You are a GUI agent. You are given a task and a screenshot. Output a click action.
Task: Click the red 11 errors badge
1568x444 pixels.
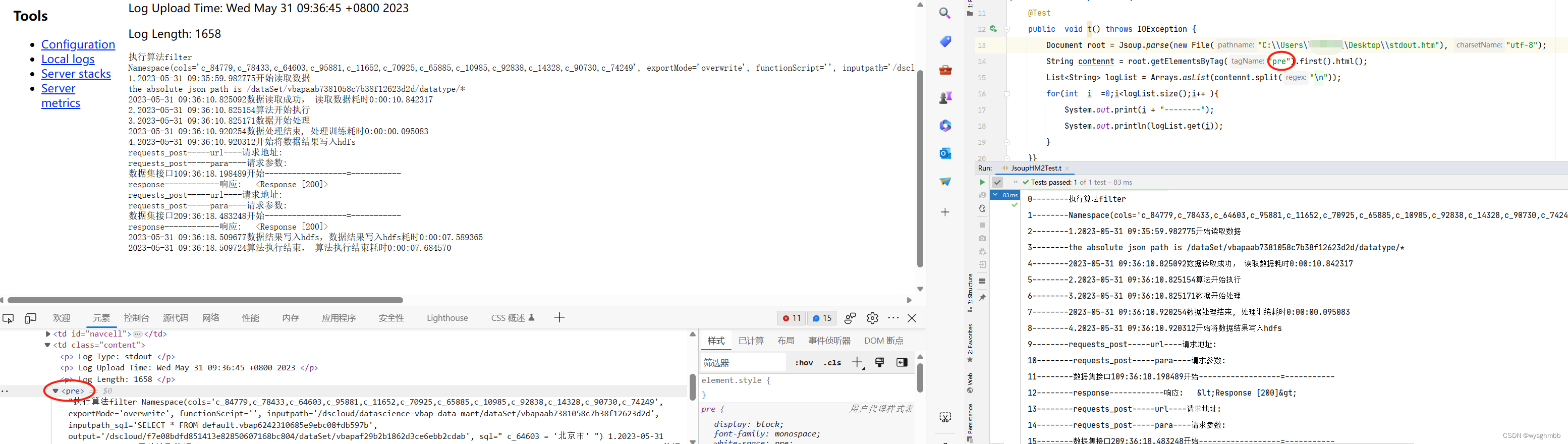click(x=791, y=318)
